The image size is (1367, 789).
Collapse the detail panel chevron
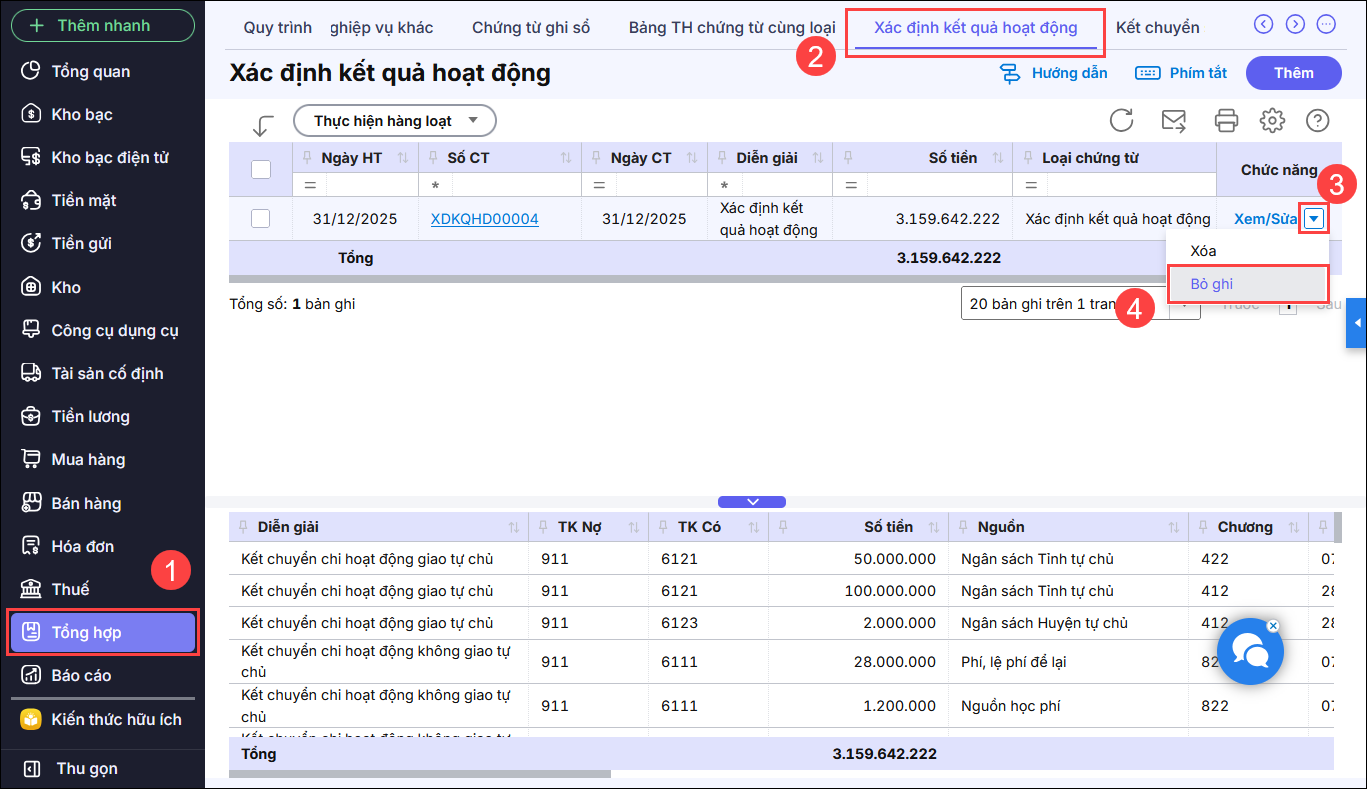752,502
